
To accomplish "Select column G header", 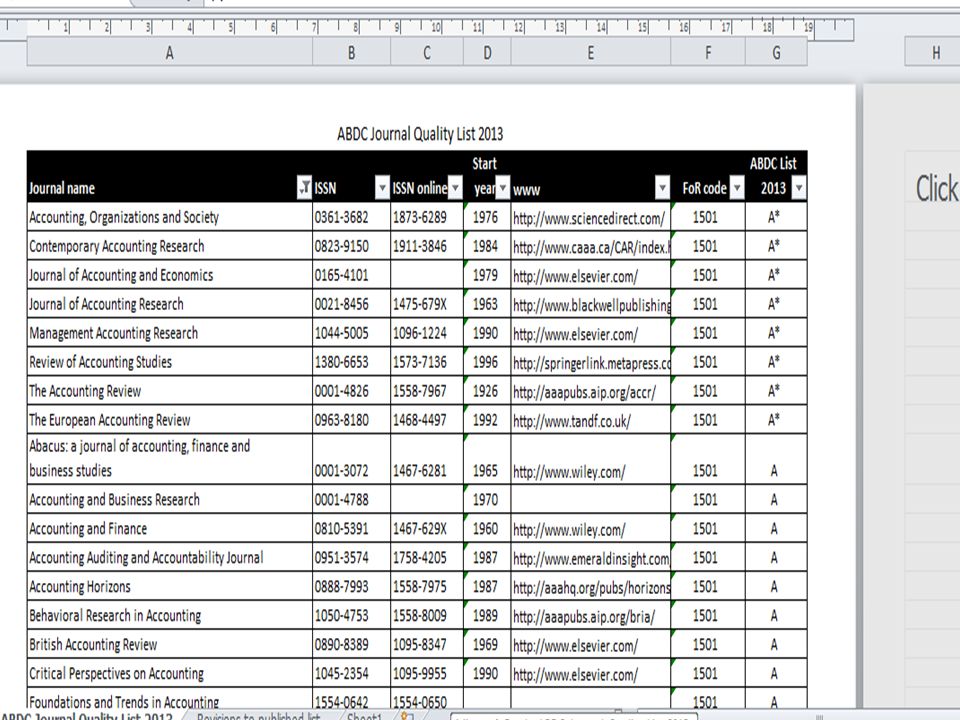I will (776, 53).
